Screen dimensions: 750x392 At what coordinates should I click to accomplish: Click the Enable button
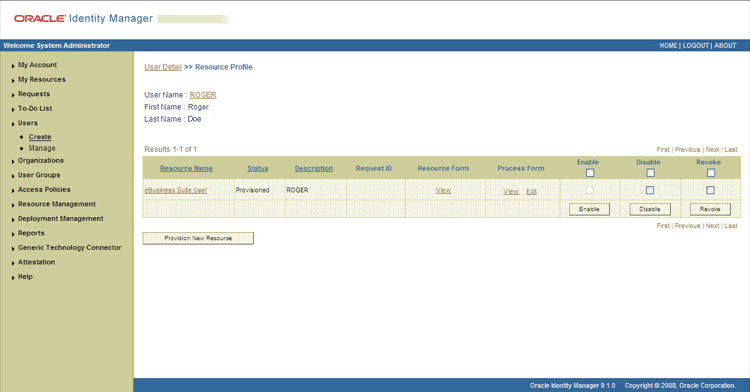click(589, 209)
